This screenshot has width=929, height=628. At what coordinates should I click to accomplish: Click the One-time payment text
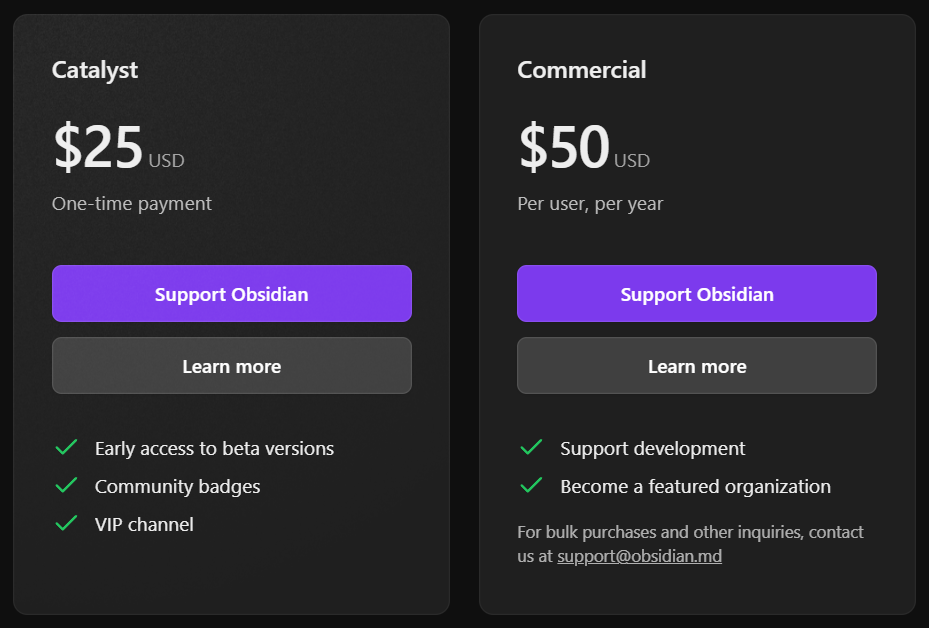tap(132, 204)
